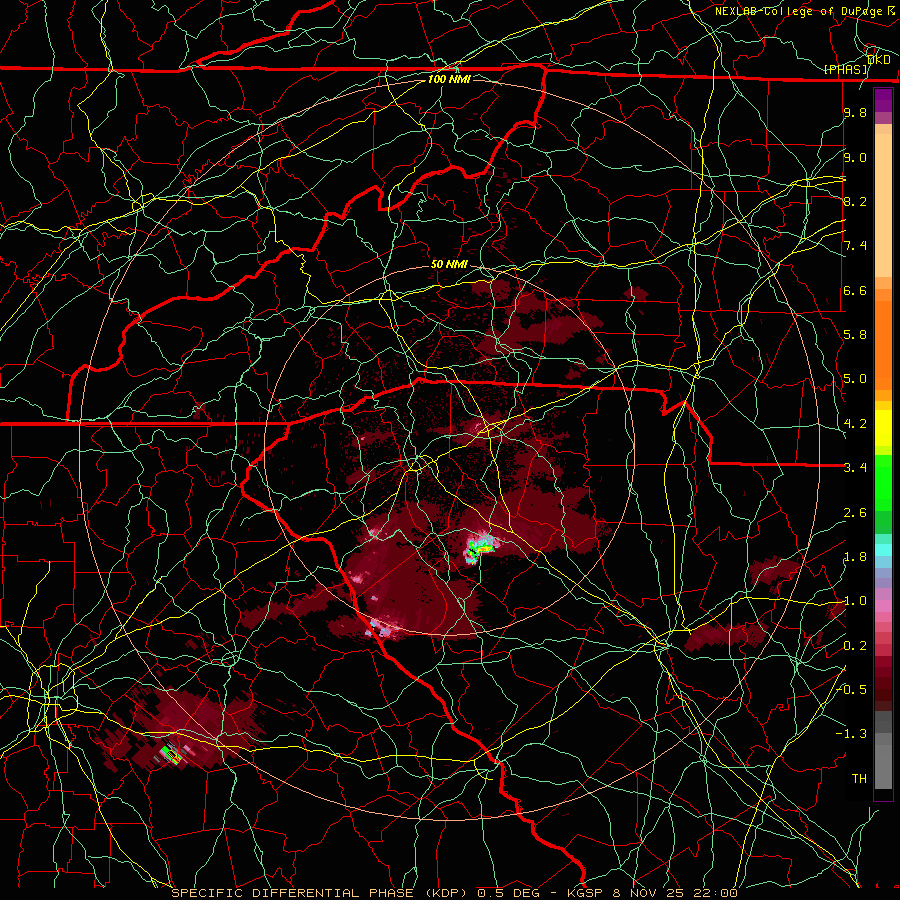Viewport: 900px width, 900px height.
Task: Pick the cyan segment of the color bar
Action: click(883, 550)
